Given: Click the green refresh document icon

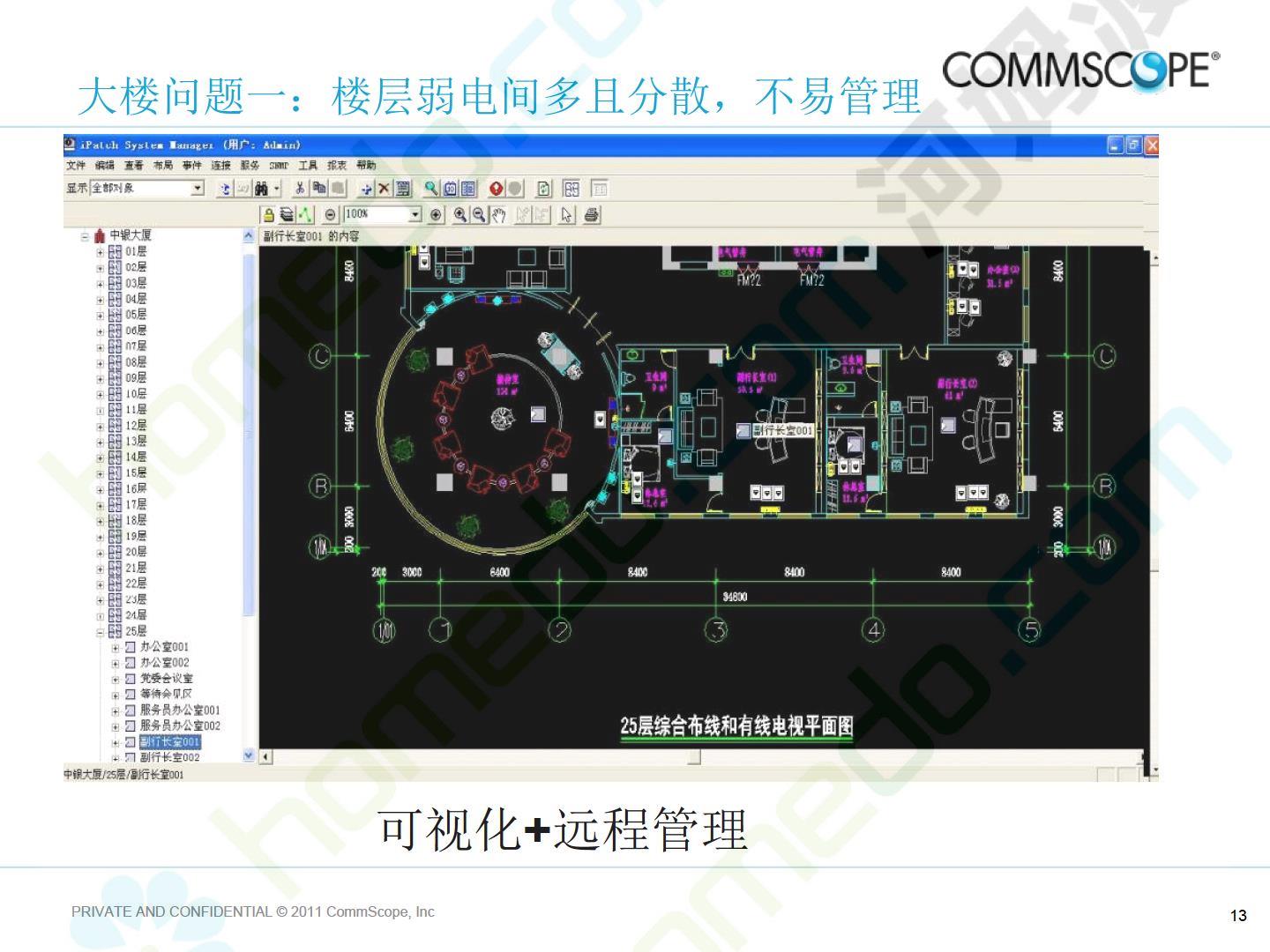Looking at the screenshot, I should pyautogui.click(x=544, y=189).
